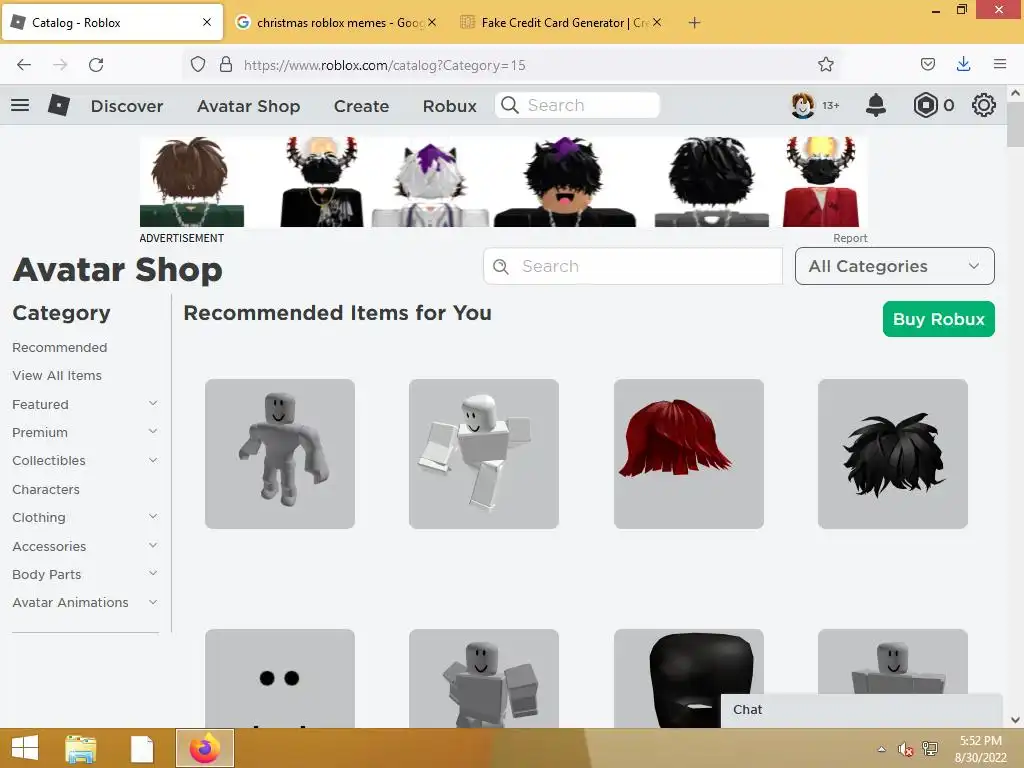
Task: Click the page vertical scrollbar thumb
Action: pos(1015,124)
